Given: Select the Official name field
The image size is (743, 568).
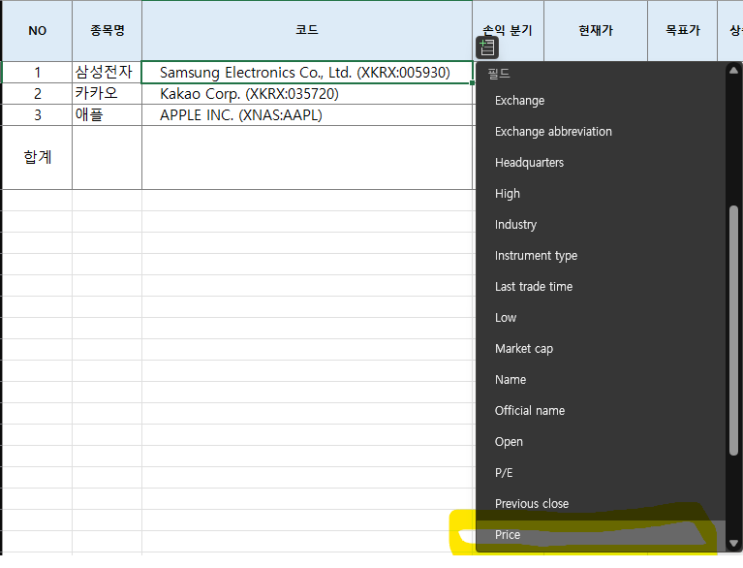Looking at the screenshot, I should click(x=600, y=411).
